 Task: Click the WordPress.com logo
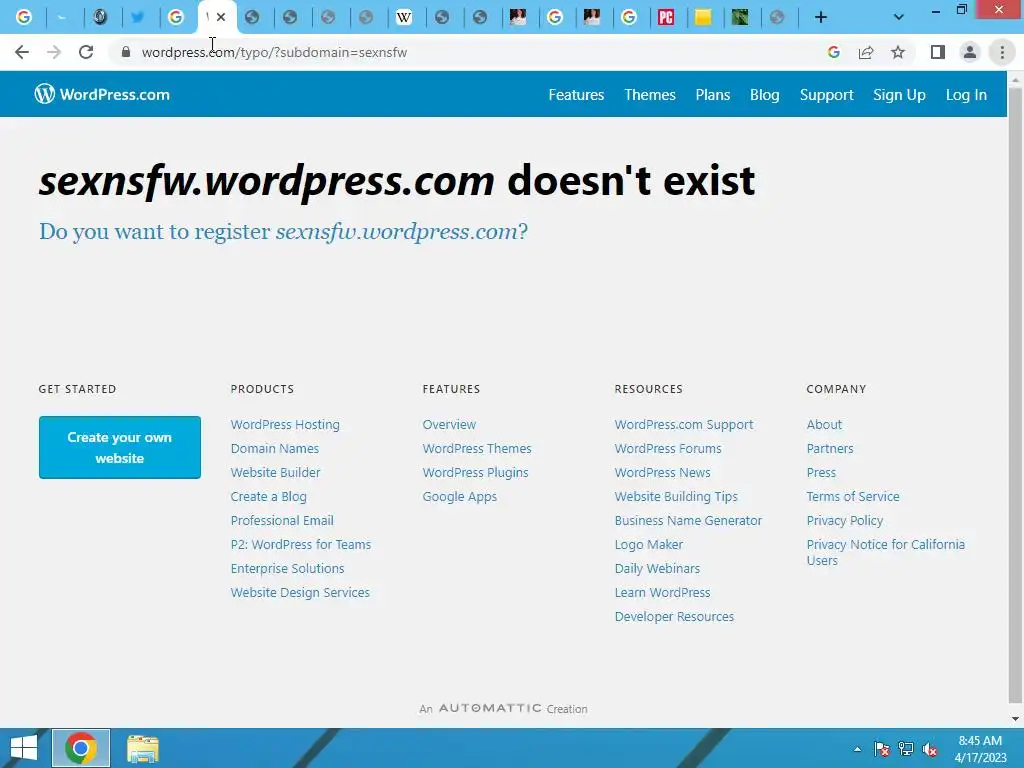pyautogui.click(x=102, y=94)
